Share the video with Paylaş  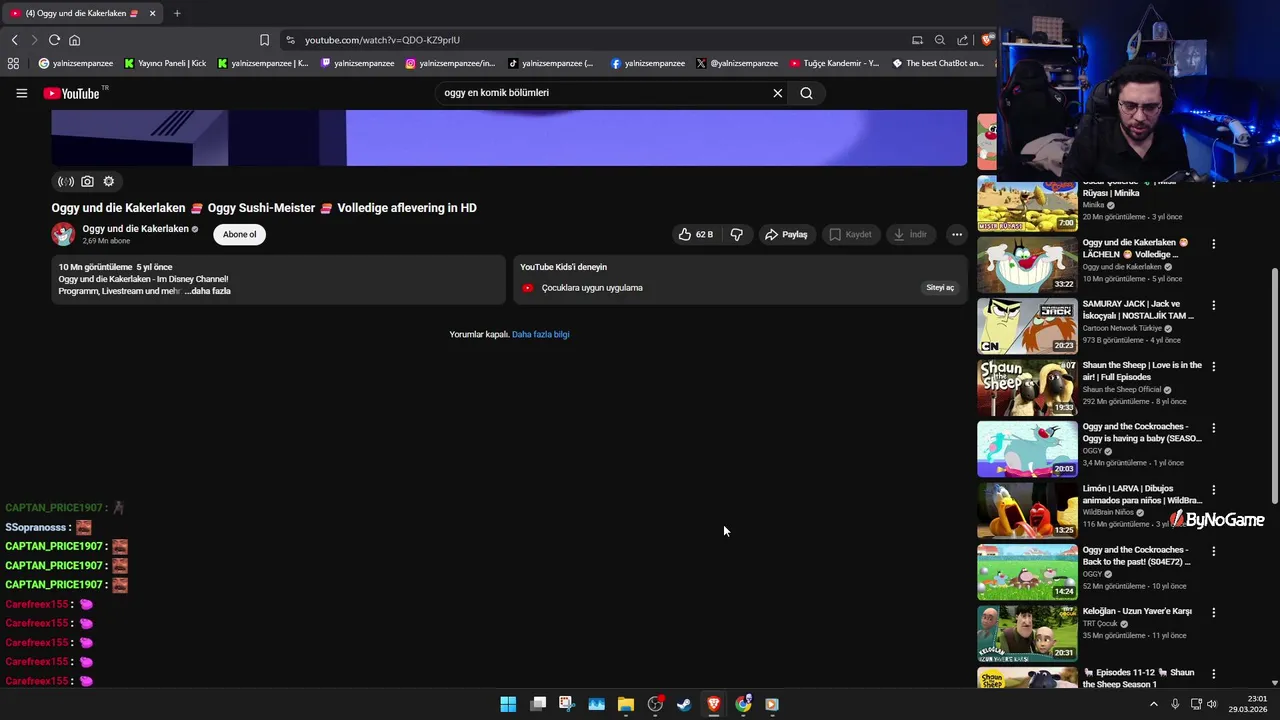pyautogui.click(x=786, y=234)
